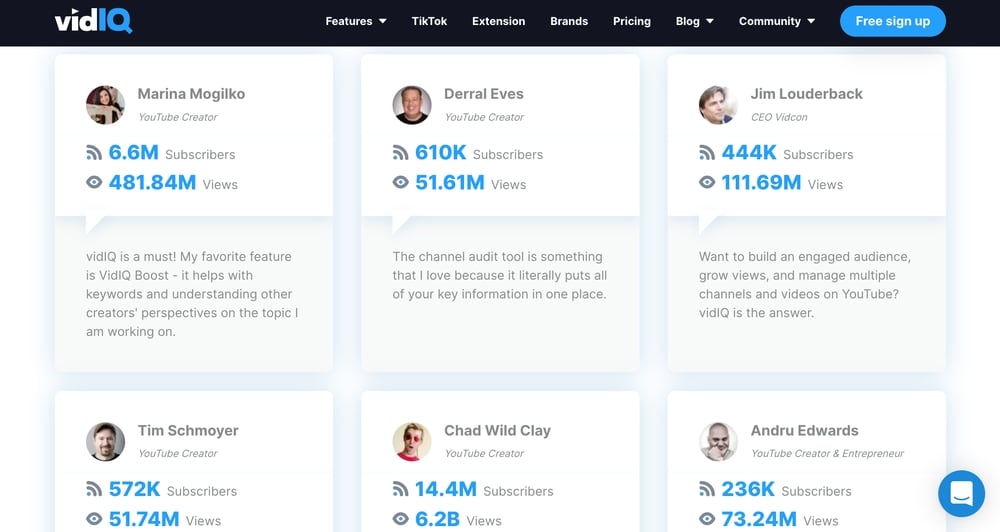This screenshot has width=1000, height=532.
Task: Click the 236K subscribers figure
Action: pyautogui.click(x=748, y=489)
